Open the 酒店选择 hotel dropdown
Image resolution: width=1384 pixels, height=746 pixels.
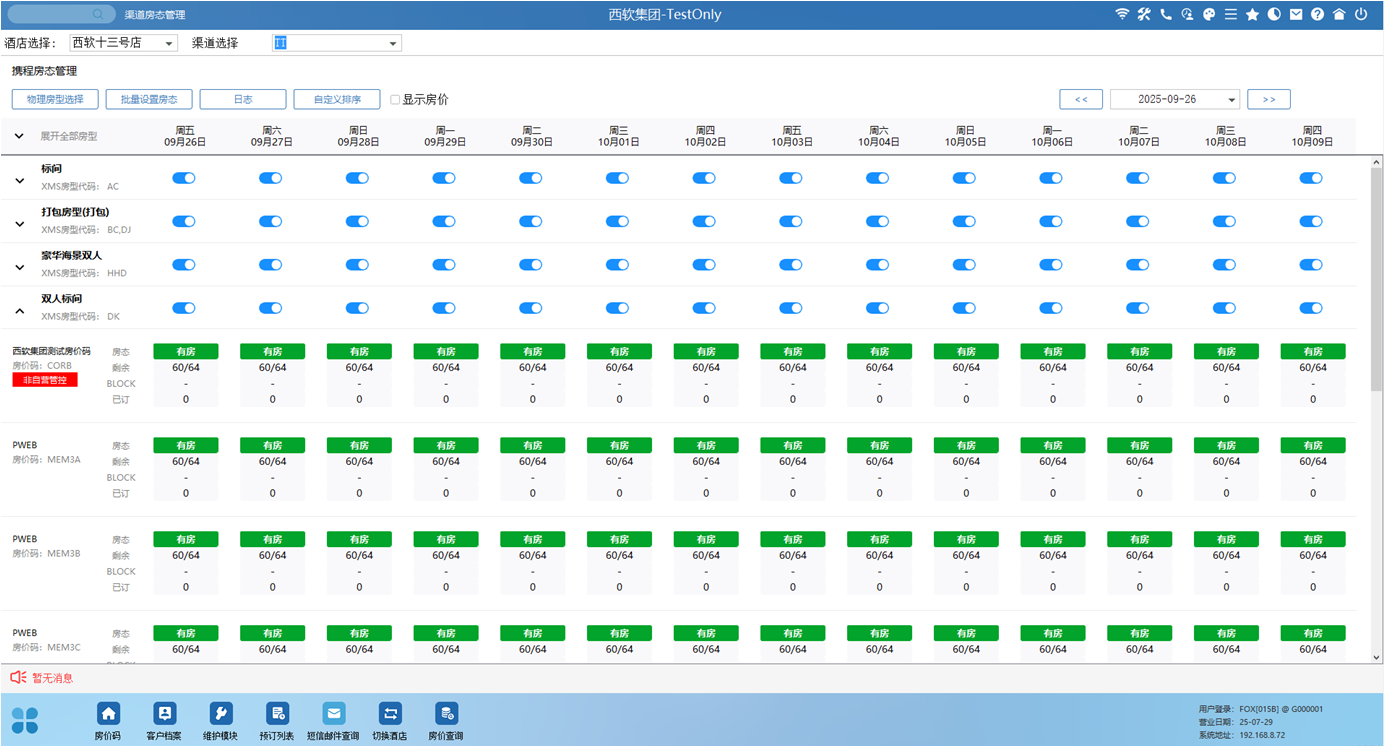[x=123, y=43]
